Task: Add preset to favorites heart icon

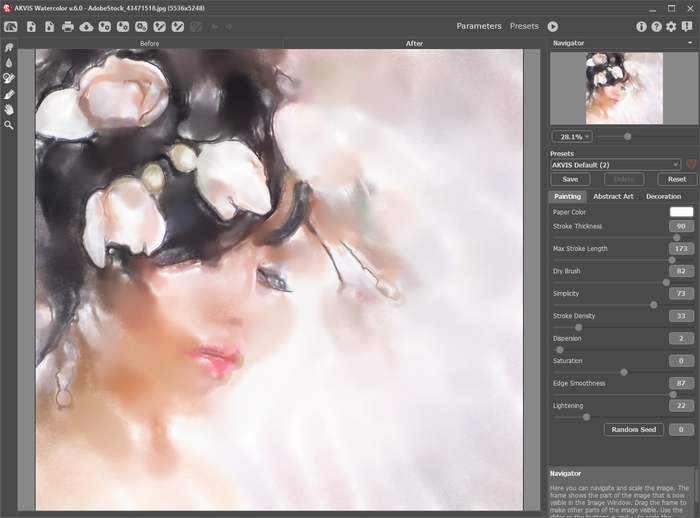Action: tap(692, 165)
